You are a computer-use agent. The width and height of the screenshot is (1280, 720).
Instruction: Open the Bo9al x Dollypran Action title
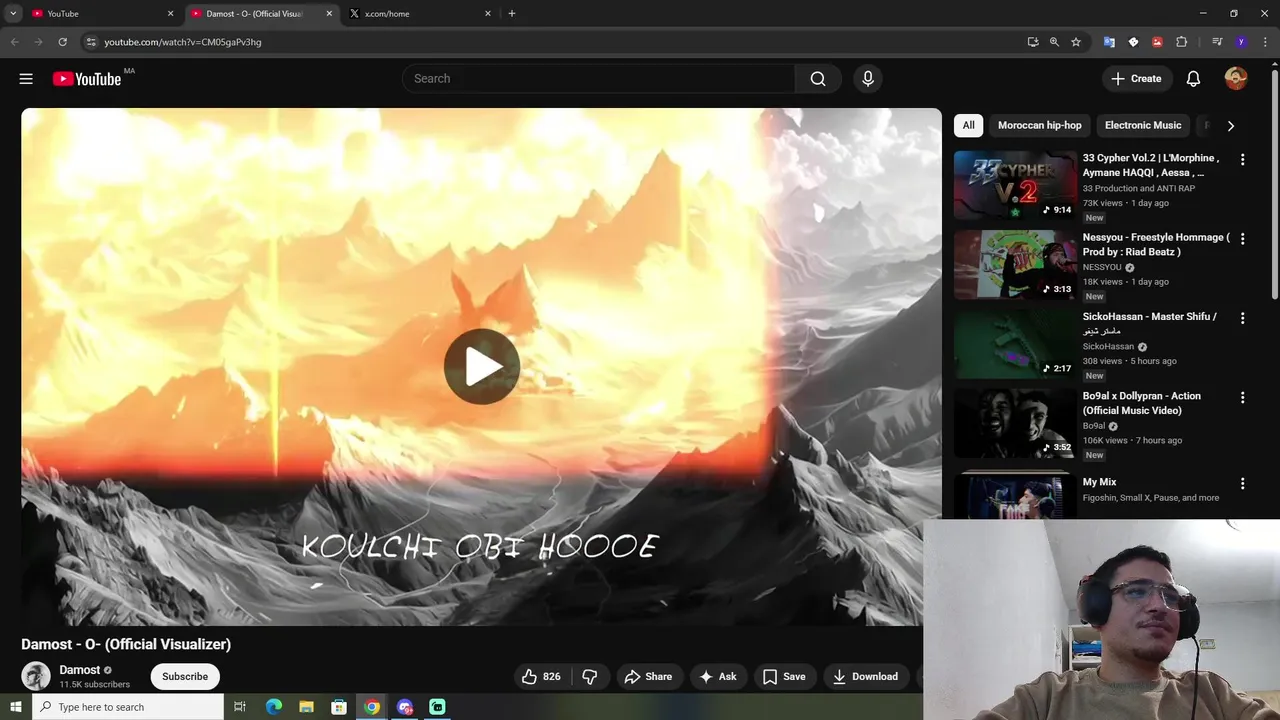click(1142, 403)
